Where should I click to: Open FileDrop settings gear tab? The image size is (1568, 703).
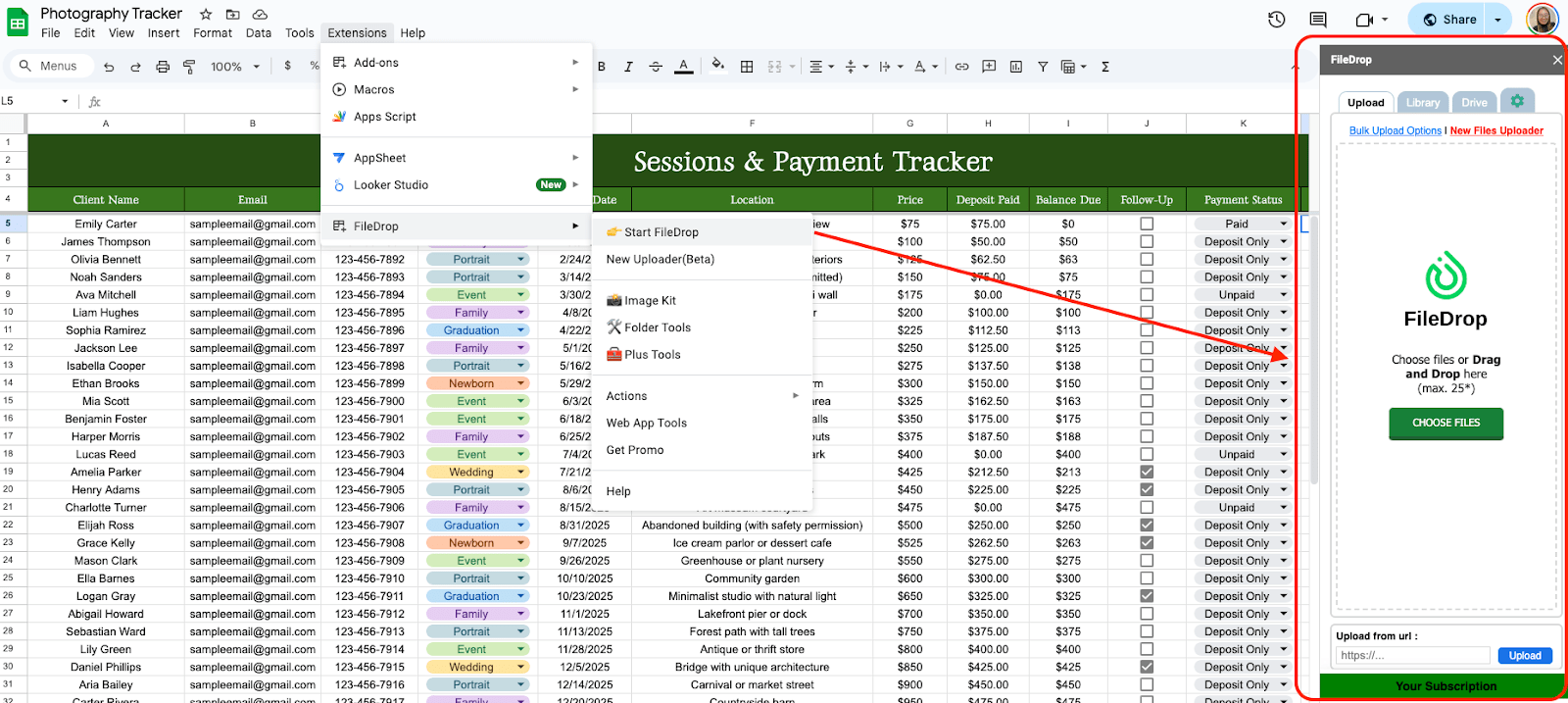(x=1517, y=101)
